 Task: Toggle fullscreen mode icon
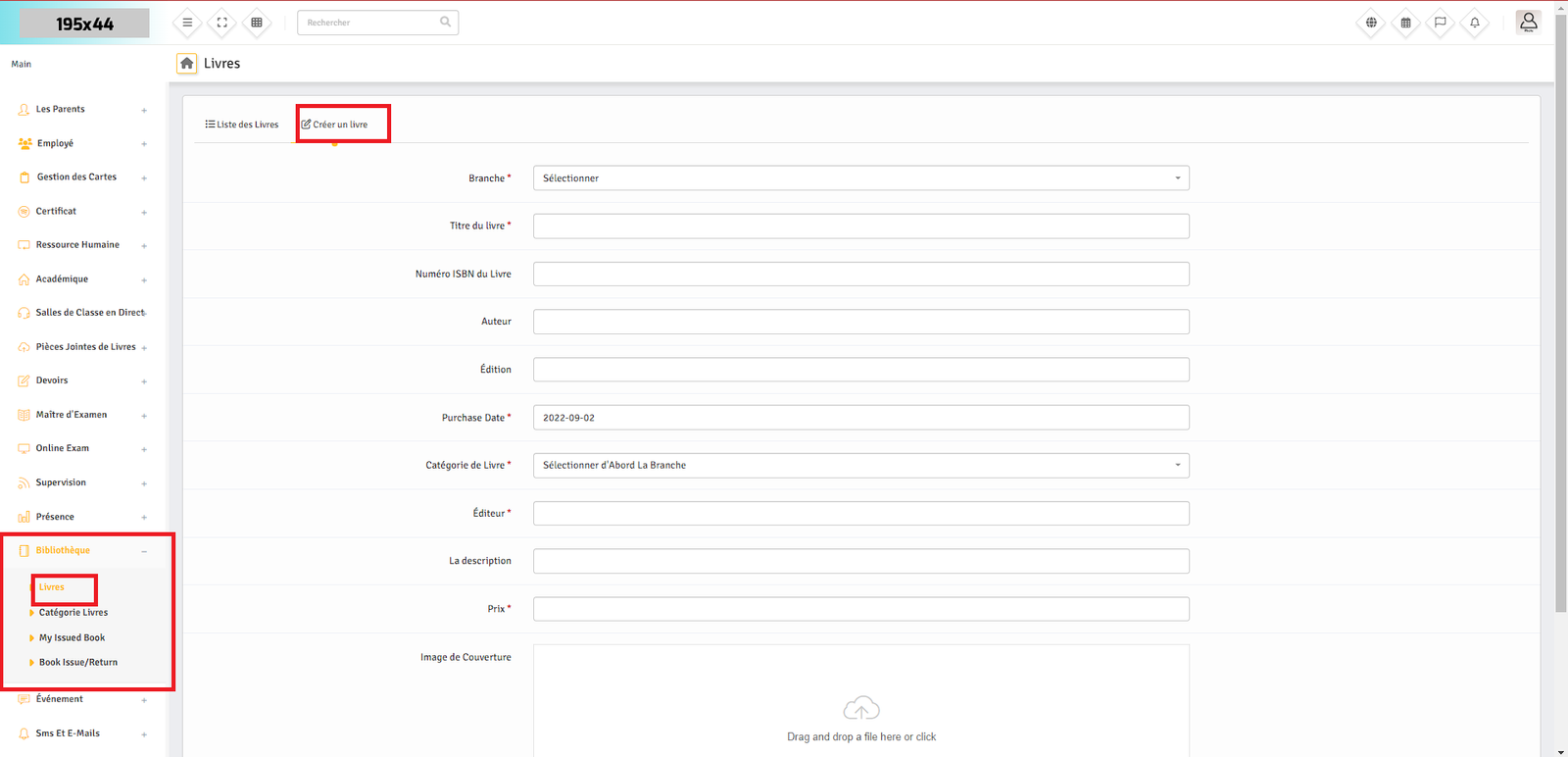coord(221,23)
